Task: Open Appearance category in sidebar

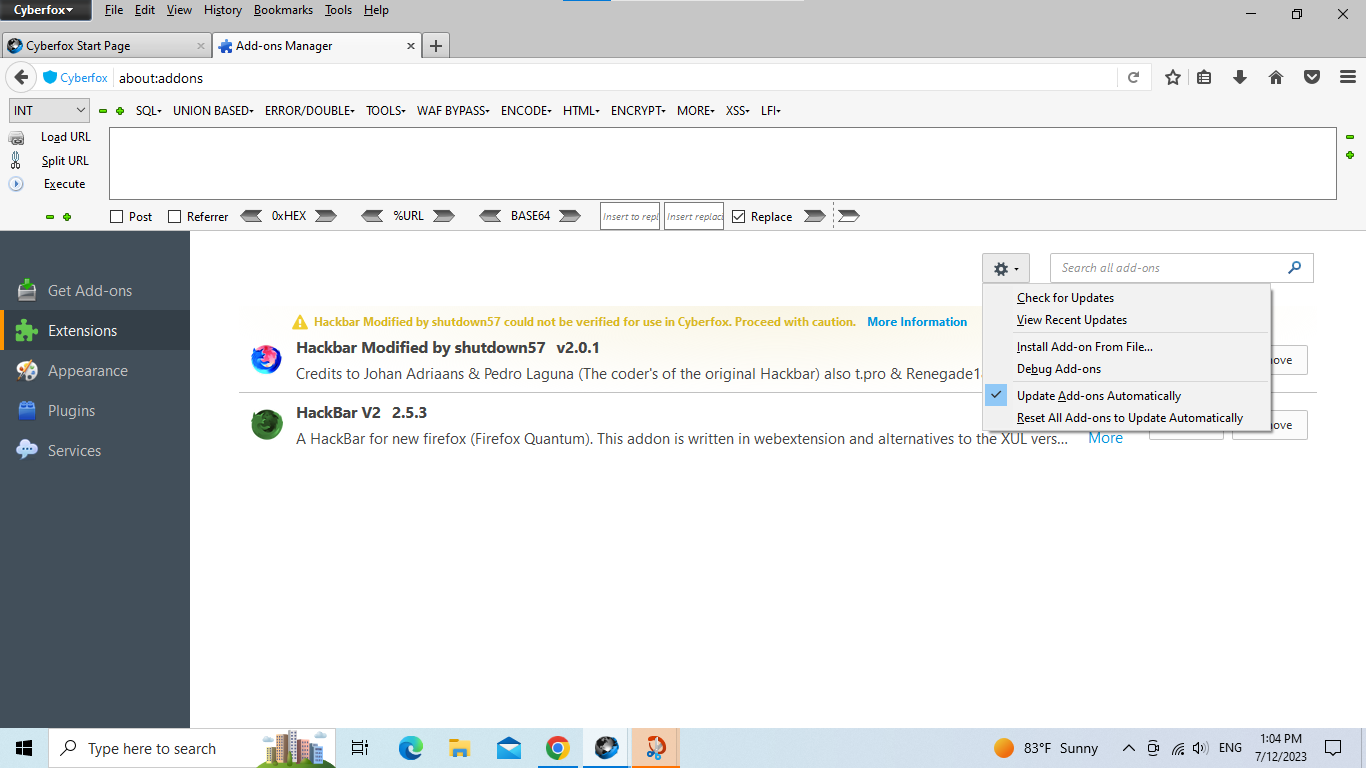Action: [x=95, y=370]
